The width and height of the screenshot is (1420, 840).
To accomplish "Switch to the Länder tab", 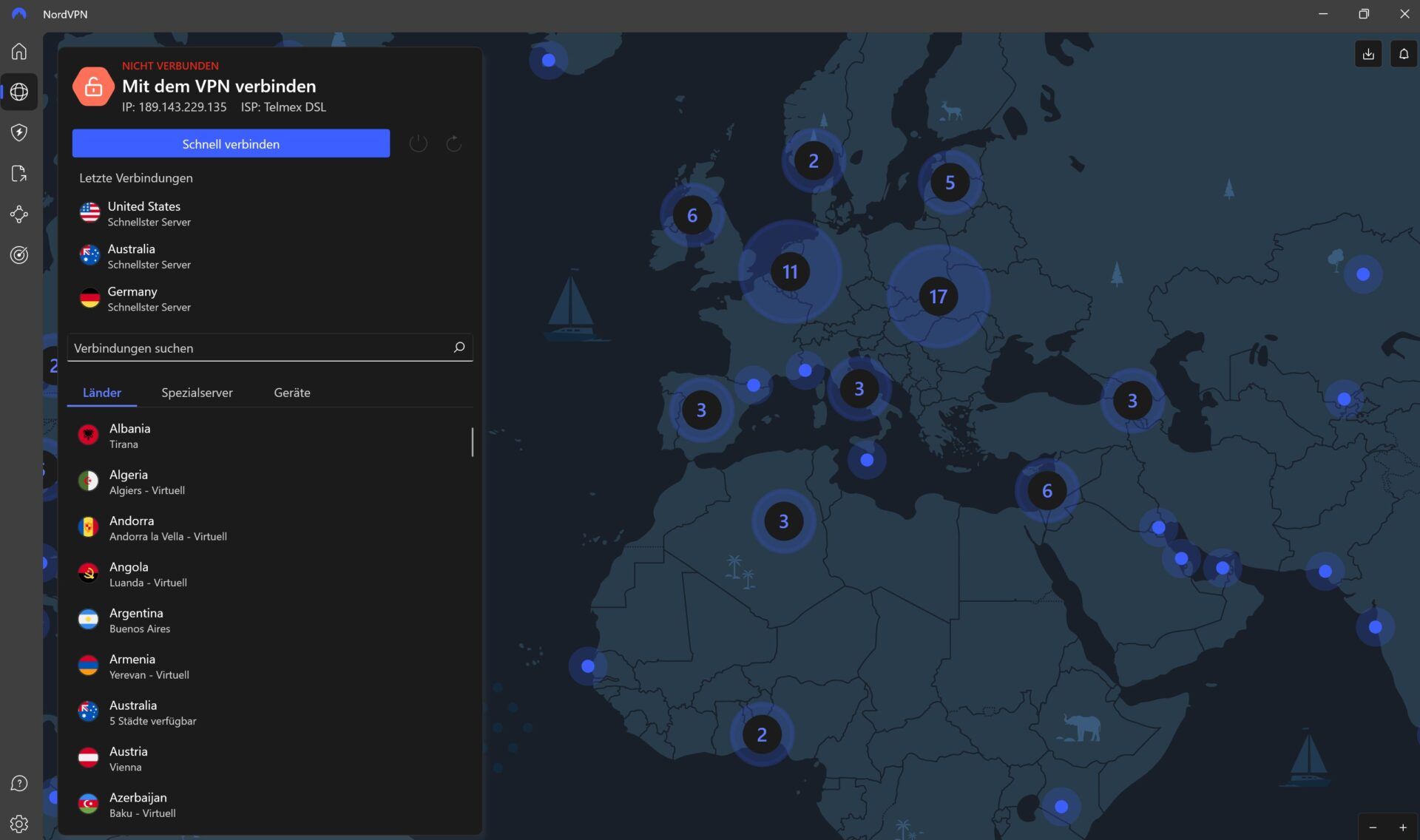I will (x=102, y=393).
